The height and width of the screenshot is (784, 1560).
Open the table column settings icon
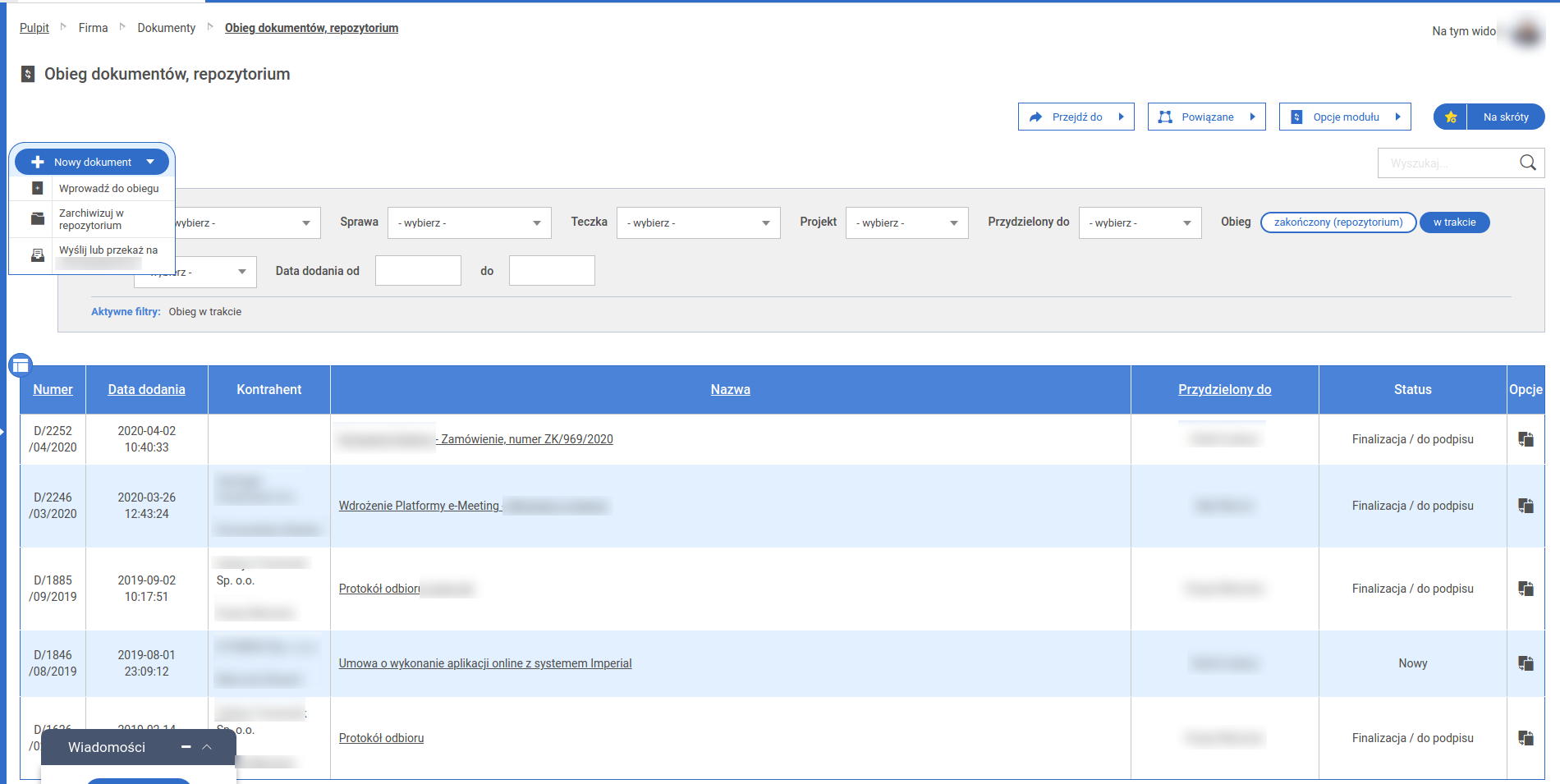coord(21,364)
